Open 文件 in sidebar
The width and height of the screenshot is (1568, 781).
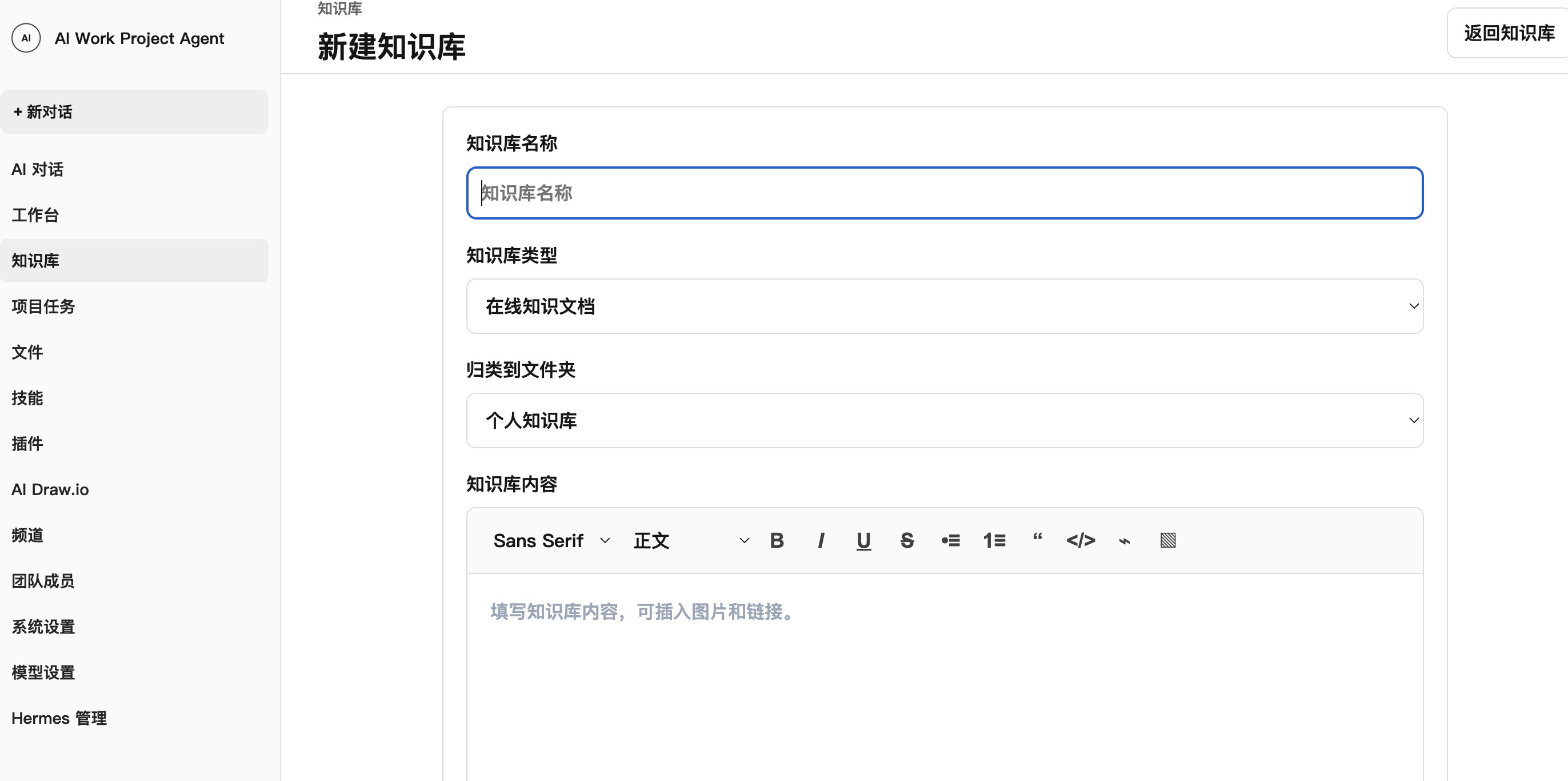click(x=134, y=352)
